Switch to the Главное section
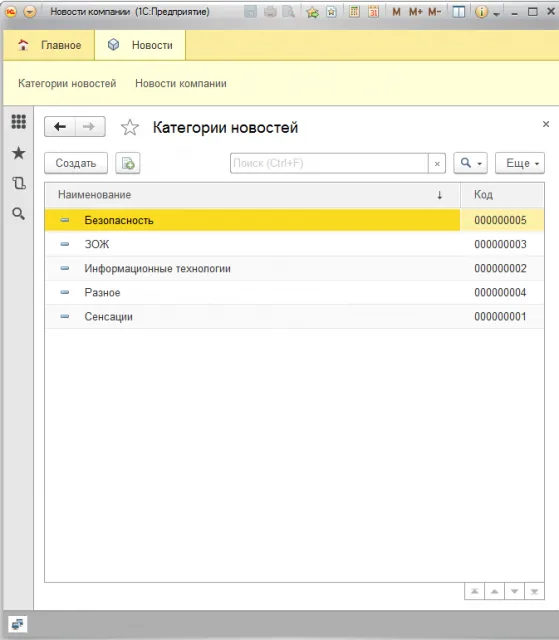This screenshot has width=559, height=640. click(49, 45)
